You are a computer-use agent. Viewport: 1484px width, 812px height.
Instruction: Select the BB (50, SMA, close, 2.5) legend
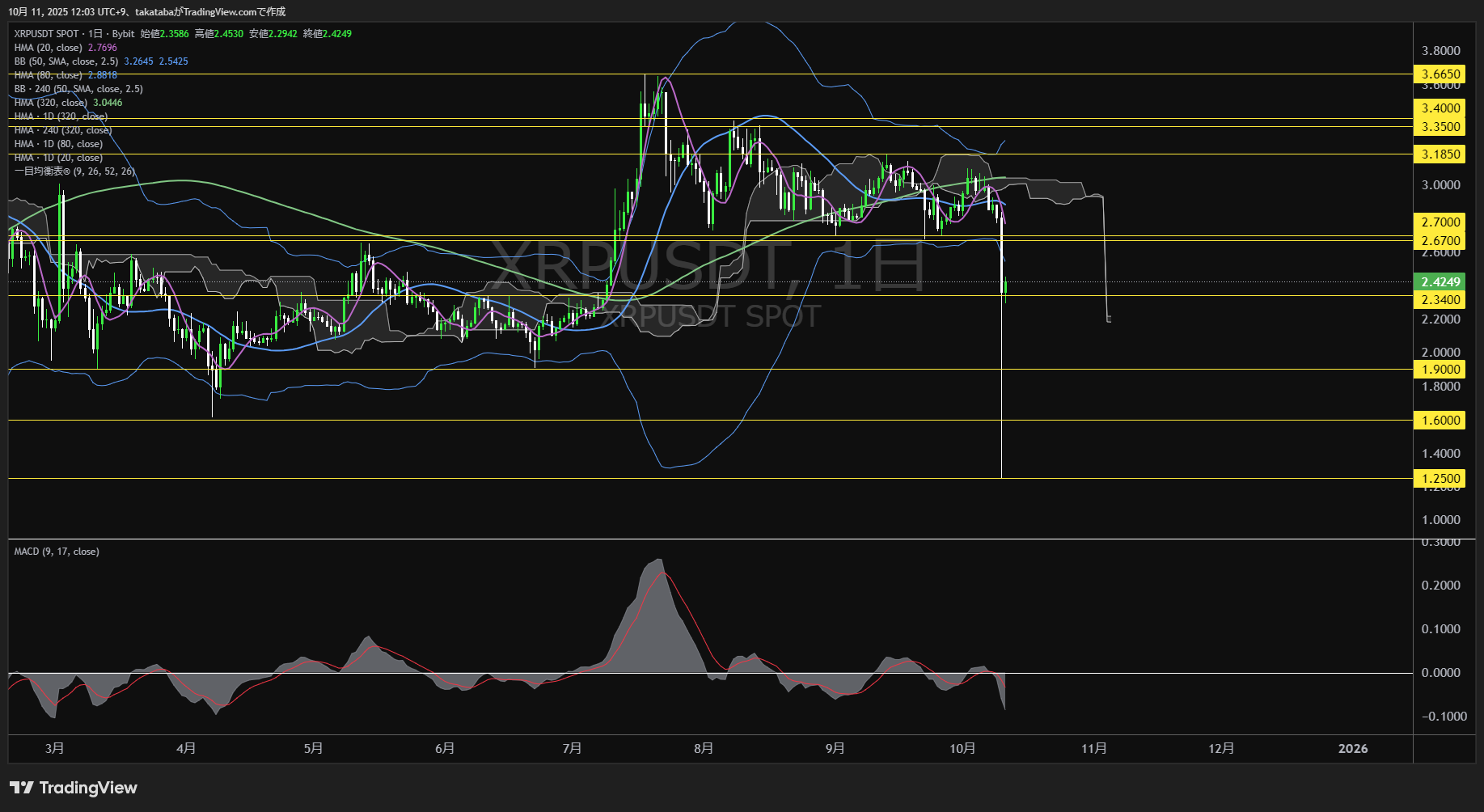pyautogui.click(x=66, y=61)
